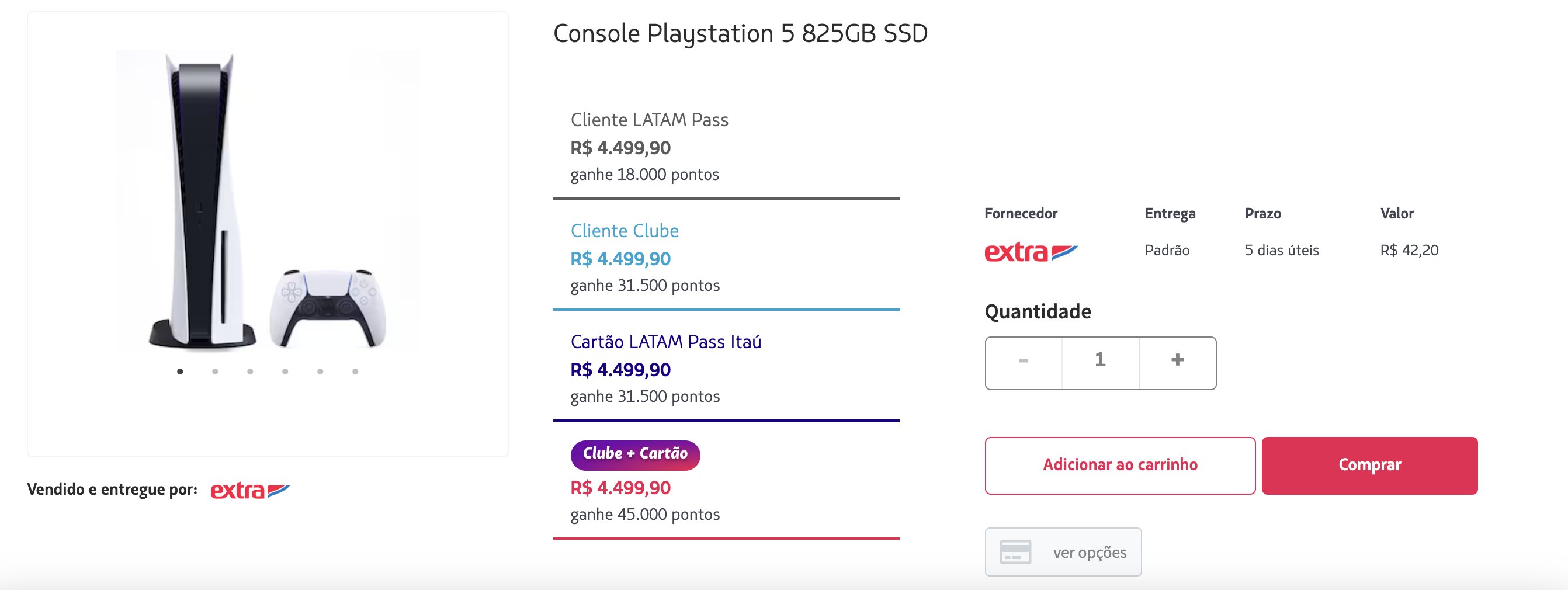Image resolution: width=1568 pixels, height=590 pixels.
Task: Open ver opções payment options
Action: 1063,551
